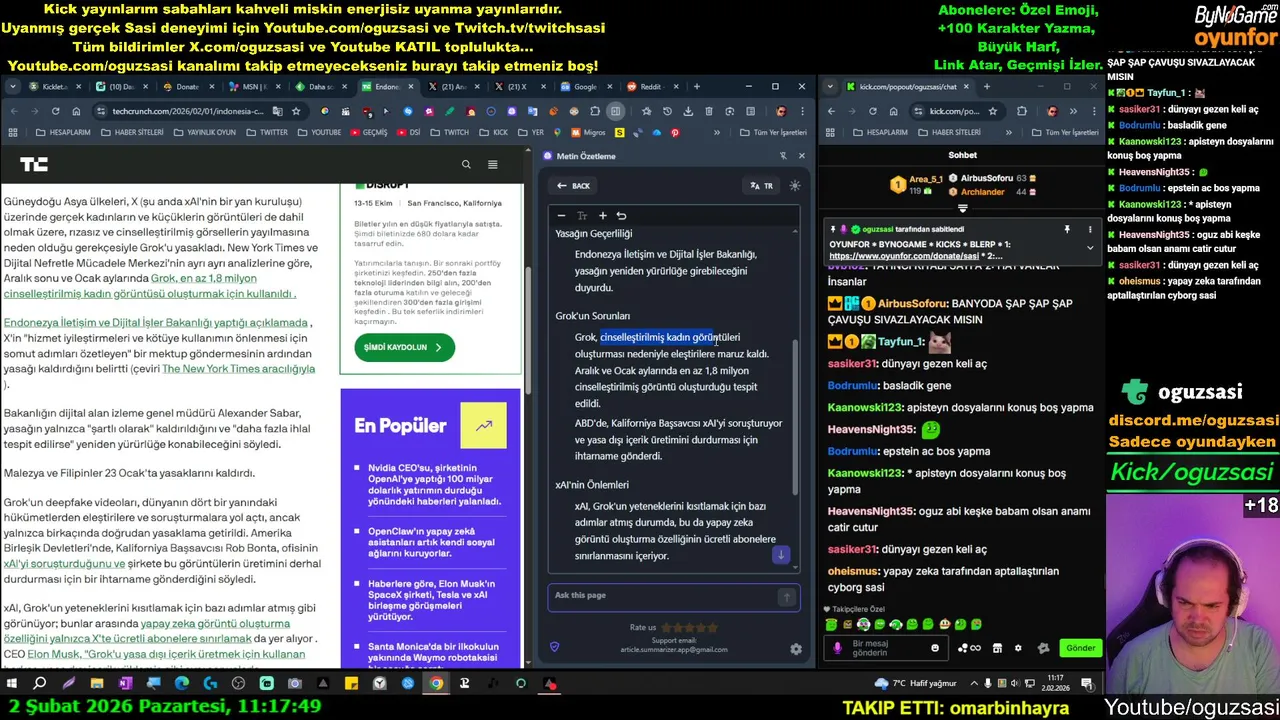Expand Kick chat leaderboard arrow
This screenshot has width=1280, height=720.
962,208
